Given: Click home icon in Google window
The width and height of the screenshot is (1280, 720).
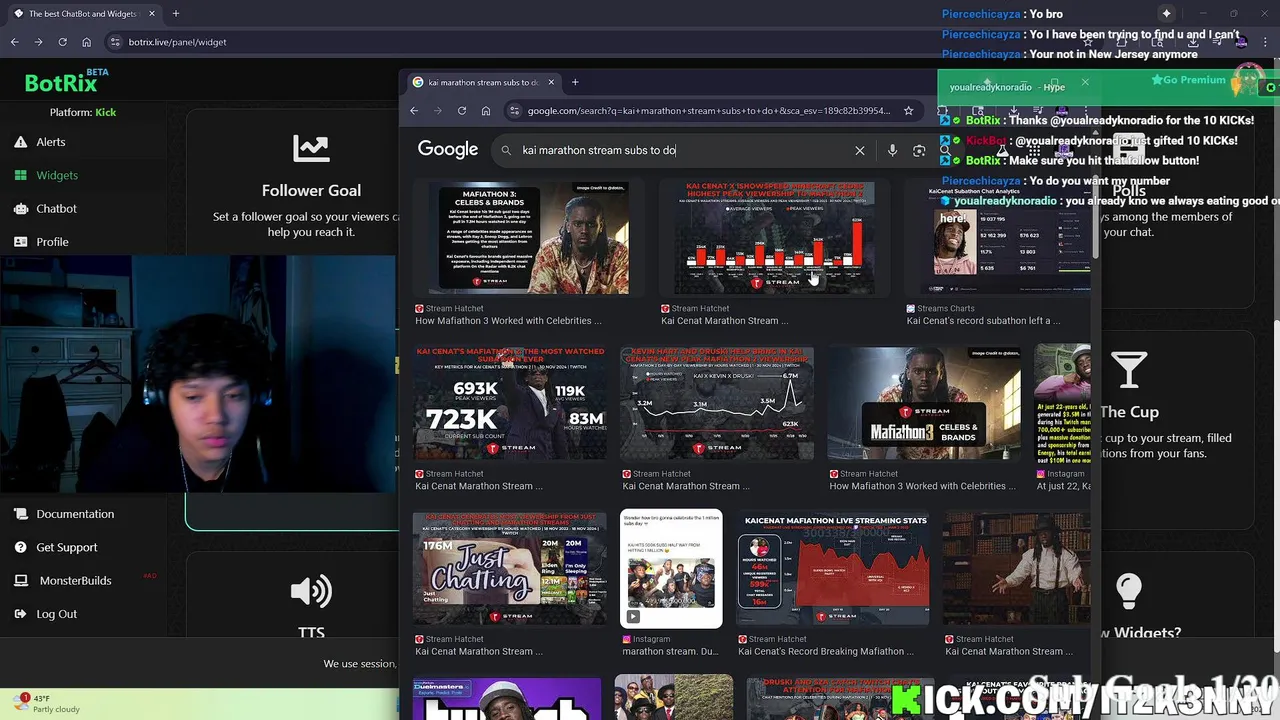Looking at the screenshot, I should click(486, 111).
